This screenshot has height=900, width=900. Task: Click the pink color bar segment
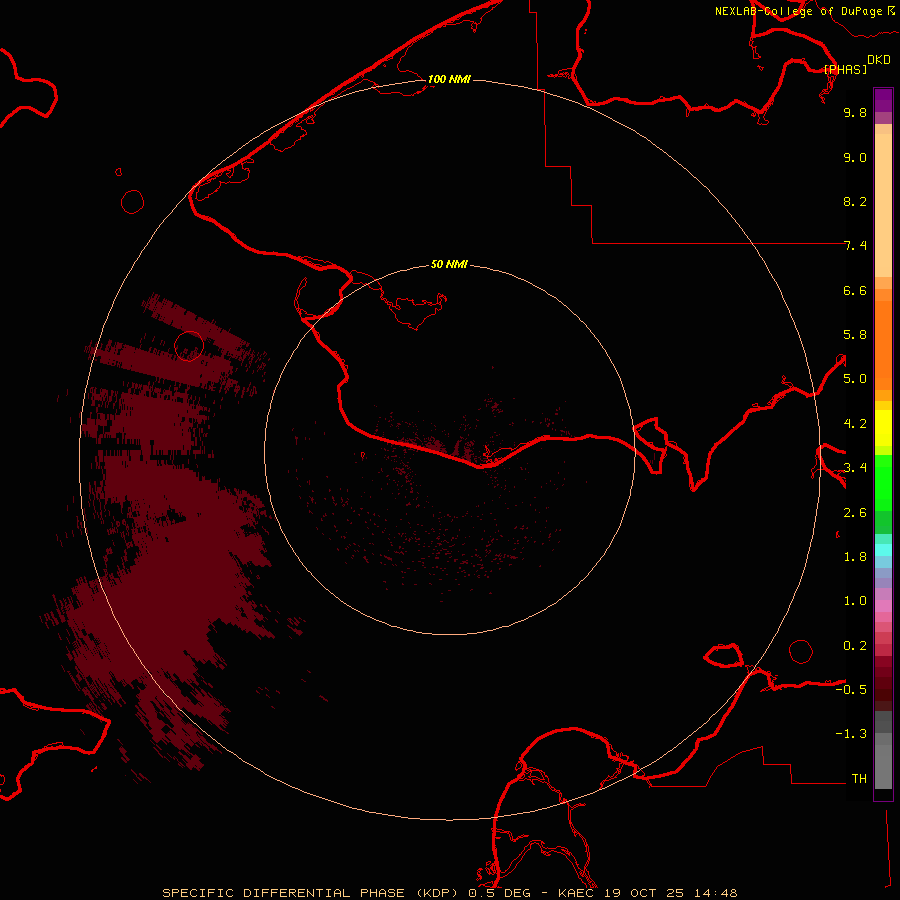(883, 606)
